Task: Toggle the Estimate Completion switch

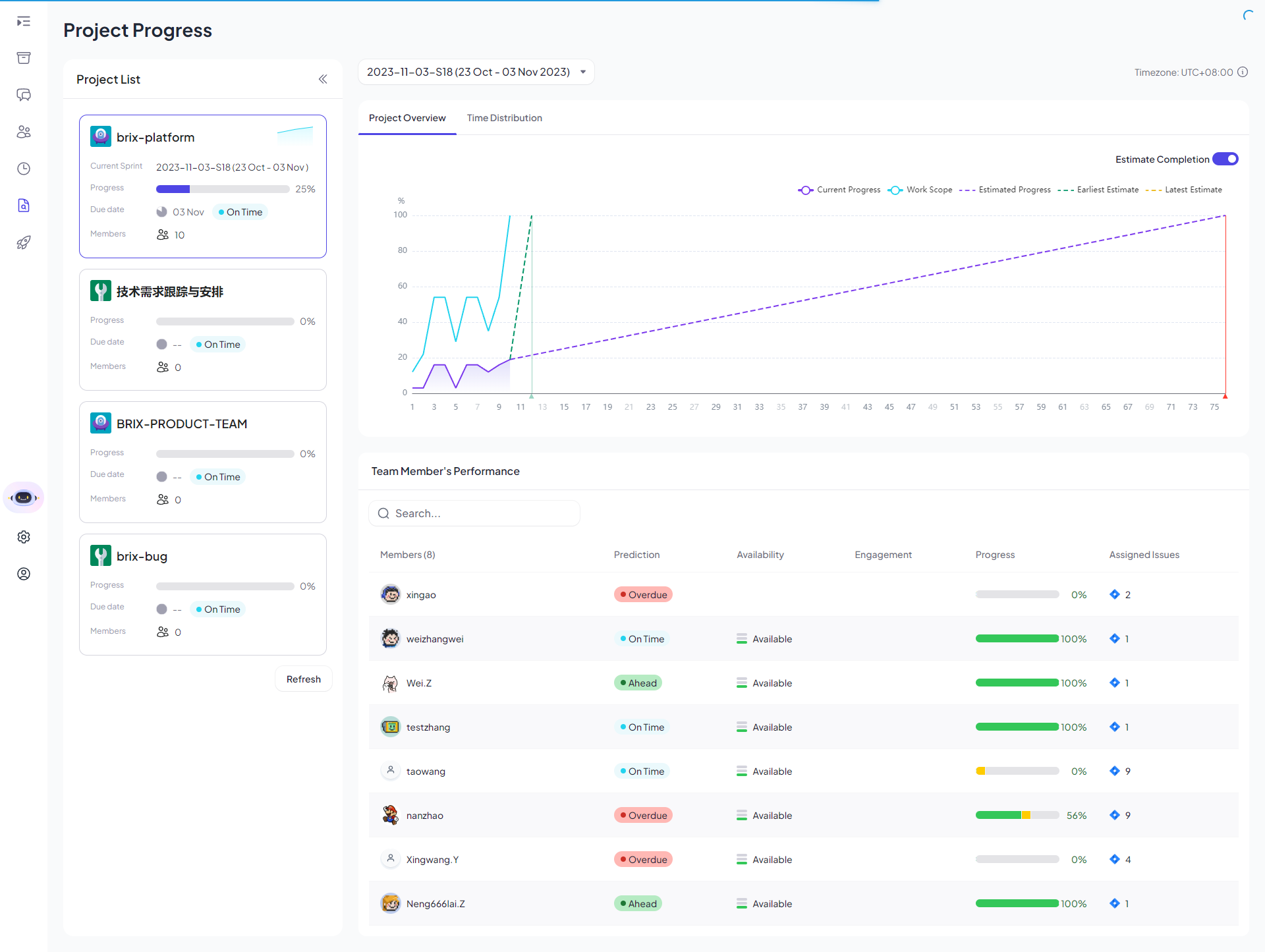Action: 1225,159
